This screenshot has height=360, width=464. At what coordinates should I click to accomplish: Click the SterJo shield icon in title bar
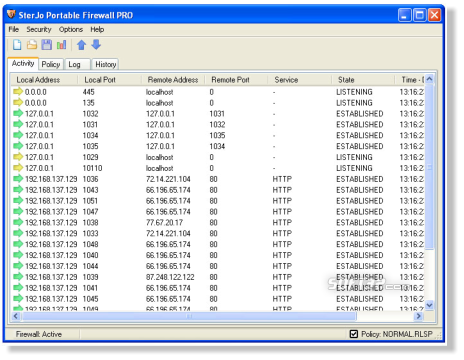pos(11,15)
